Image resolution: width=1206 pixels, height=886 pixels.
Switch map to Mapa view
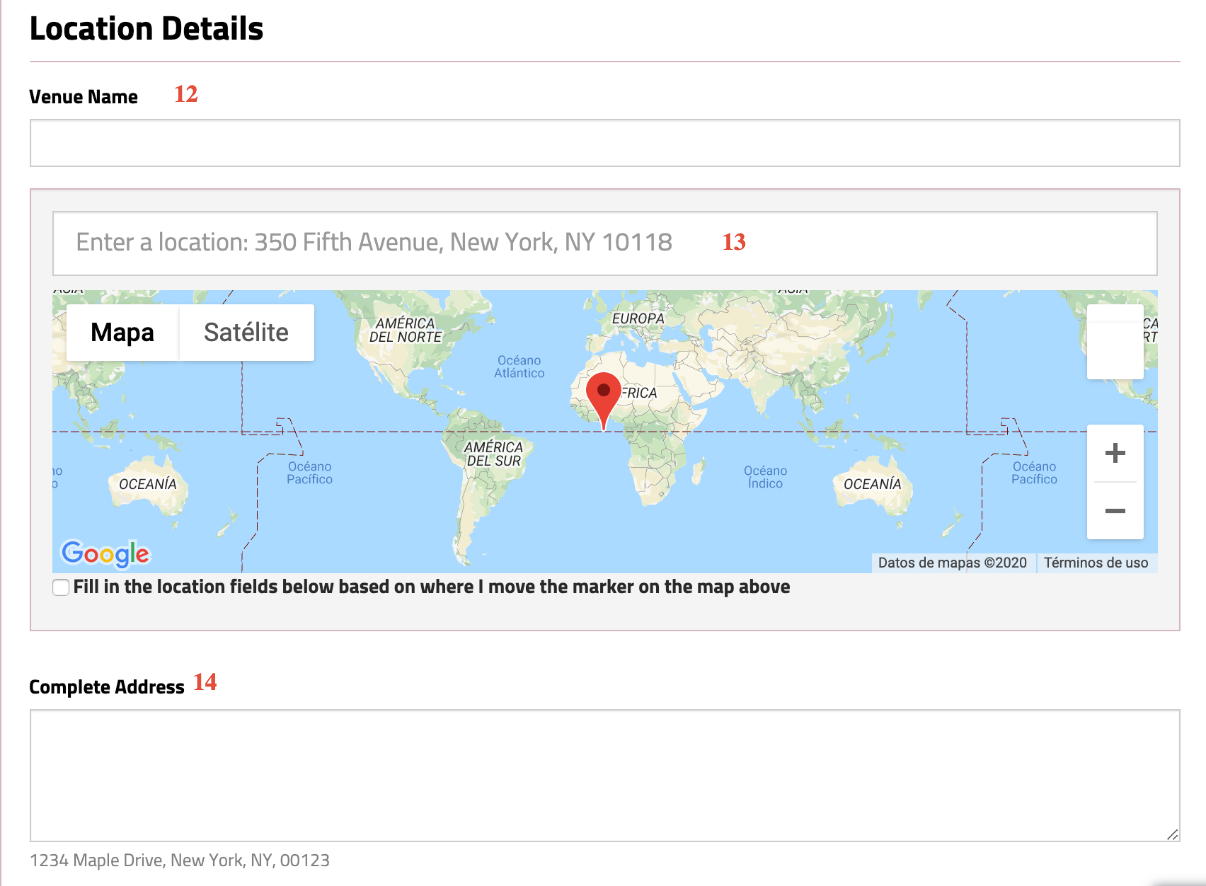pyautogui.click(x=122, y=333)
